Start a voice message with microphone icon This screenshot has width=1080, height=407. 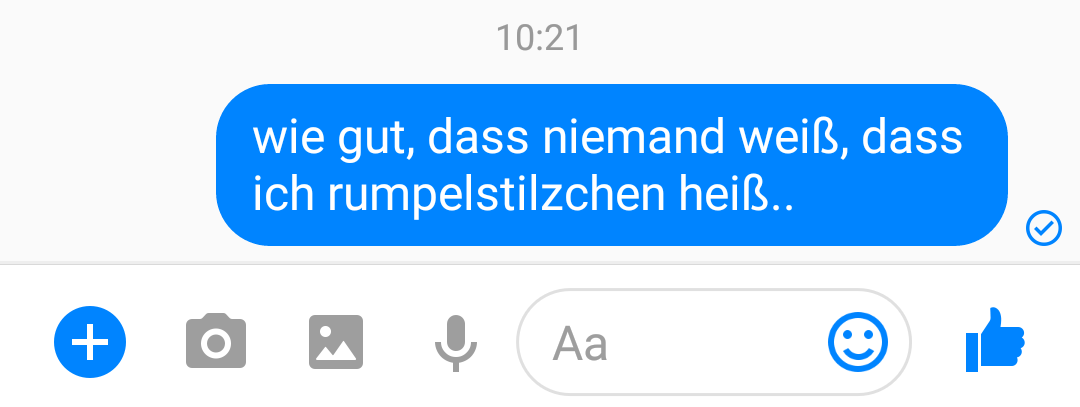[x=456, y=343]
